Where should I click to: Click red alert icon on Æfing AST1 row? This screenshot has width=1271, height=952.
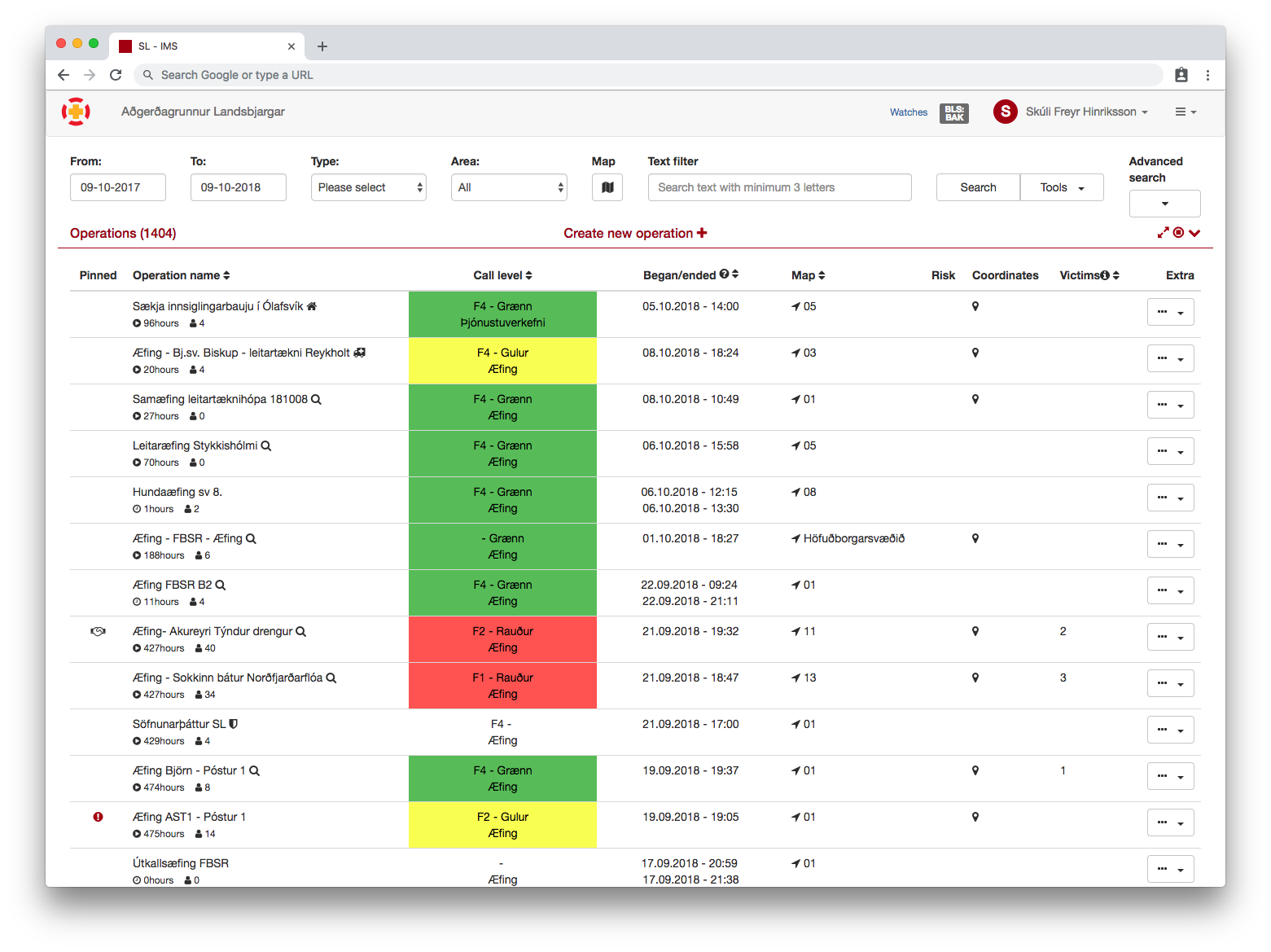(x=98, y=817)
